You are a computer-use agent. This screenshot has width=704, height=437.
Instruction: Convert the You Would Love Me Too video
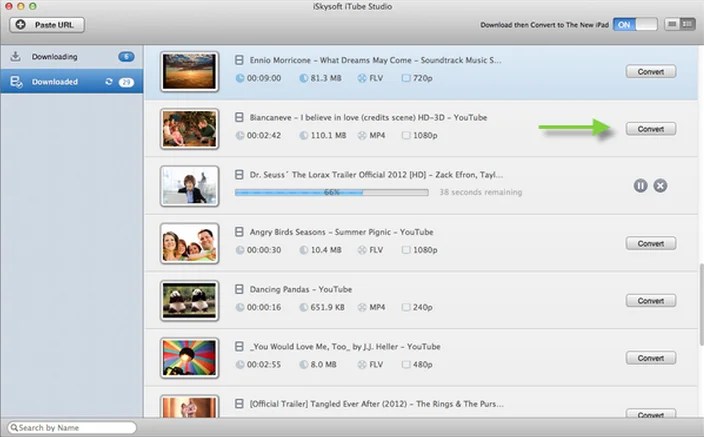point(651,358)
